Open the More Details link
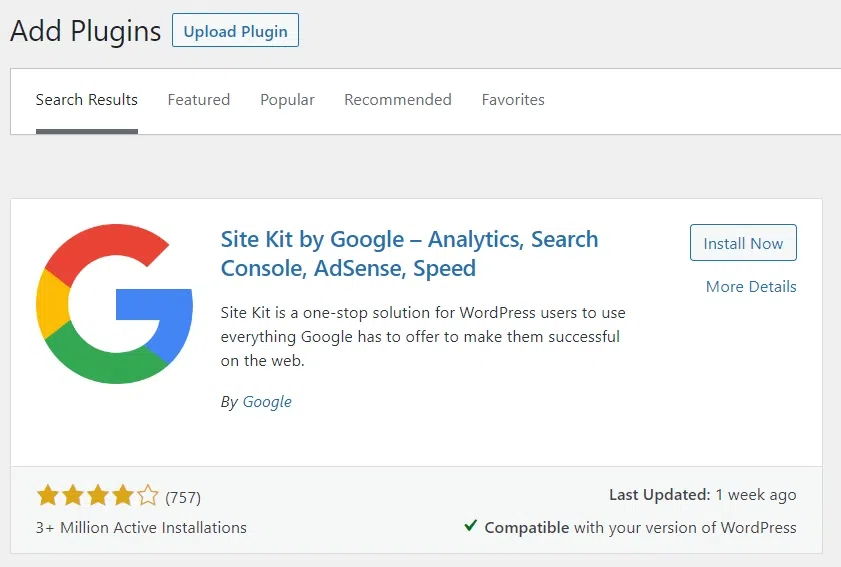The width and height of the screenshot is (841, 567). point(751,286)
